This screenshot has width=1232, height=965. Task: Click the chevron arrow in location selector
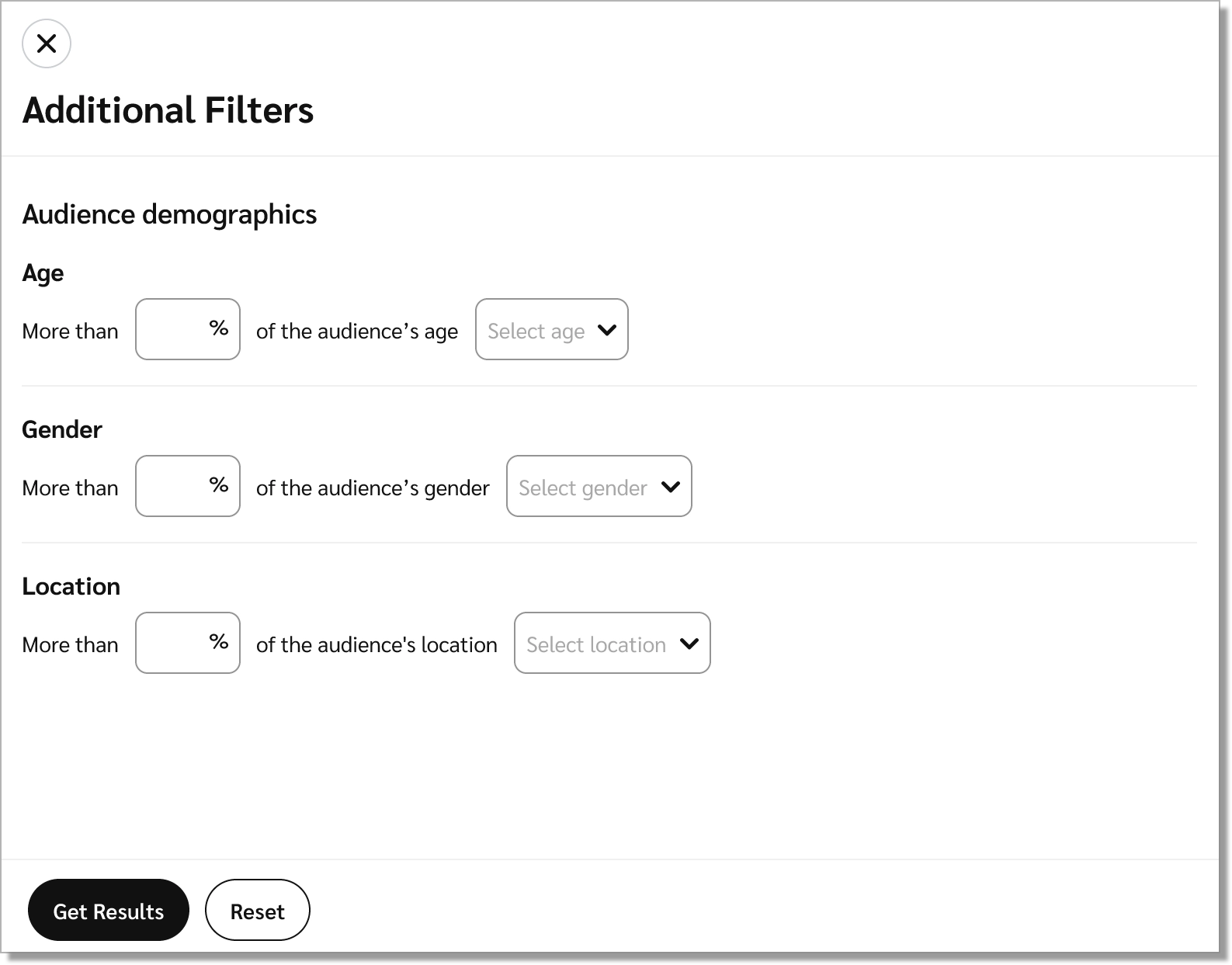(689, 644)
